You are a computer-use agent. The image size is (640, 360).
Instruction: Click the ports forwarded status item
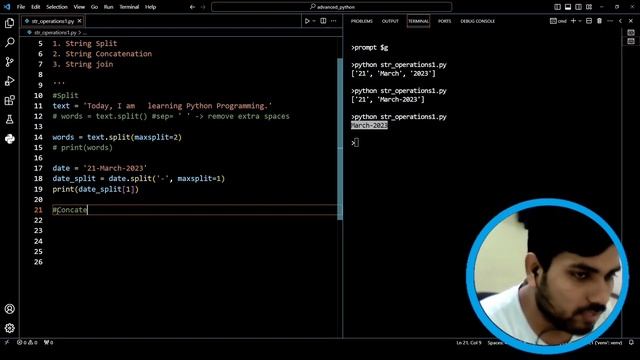pos(49,342)
